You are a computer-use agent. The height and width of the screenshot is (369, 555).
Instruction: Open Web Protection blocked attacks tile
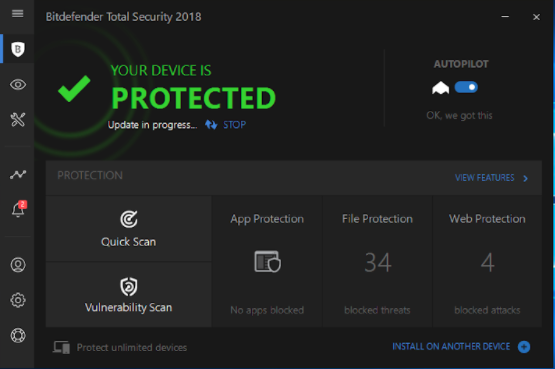click(x=487, y=261)
